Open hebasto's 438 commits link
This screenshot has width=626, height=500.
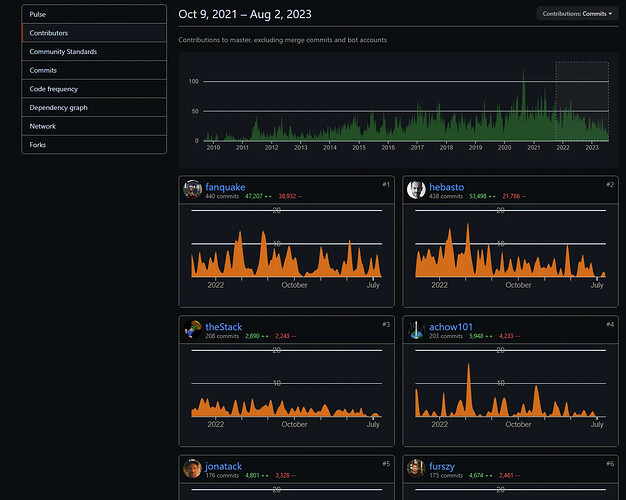coord(446,196)
